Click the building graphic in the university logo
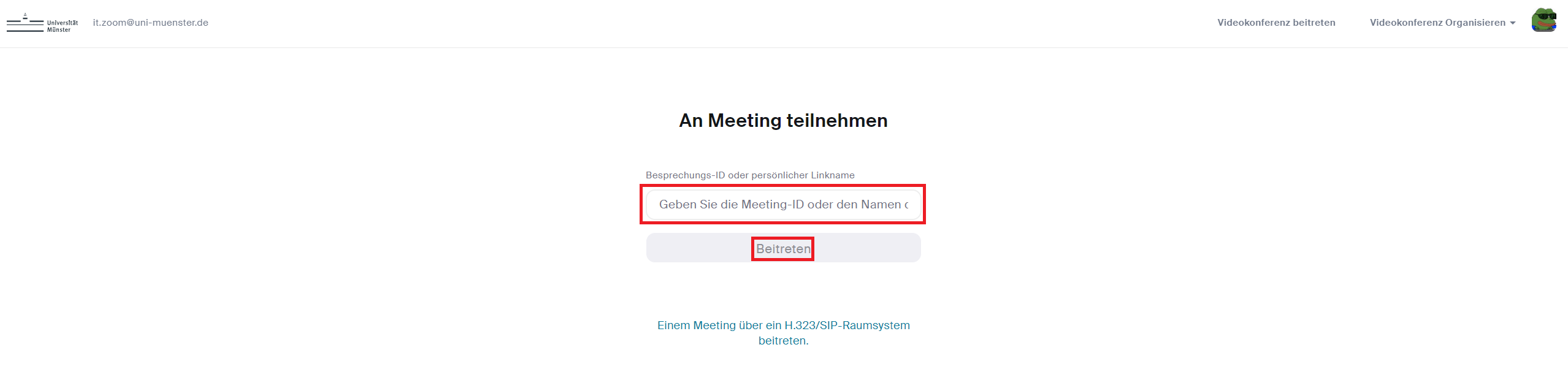1568x369 pixels. point(25,23)
